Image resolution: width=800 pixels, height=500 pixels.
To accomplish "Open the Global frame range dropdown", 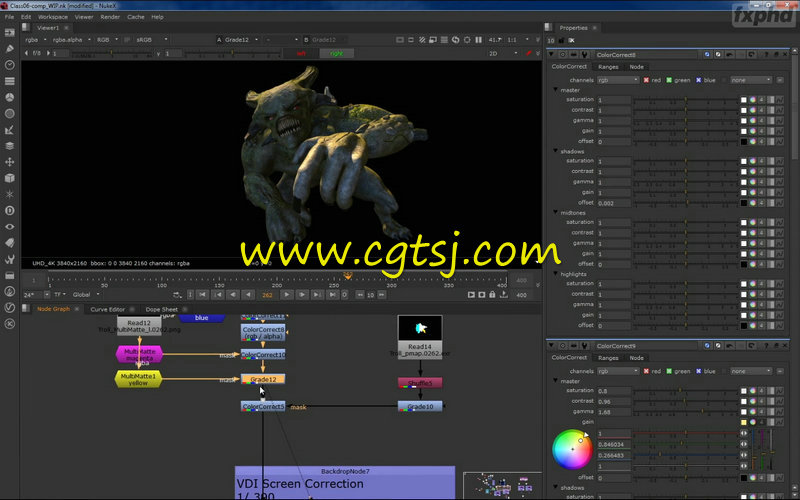I will click(x=86, y=294).
